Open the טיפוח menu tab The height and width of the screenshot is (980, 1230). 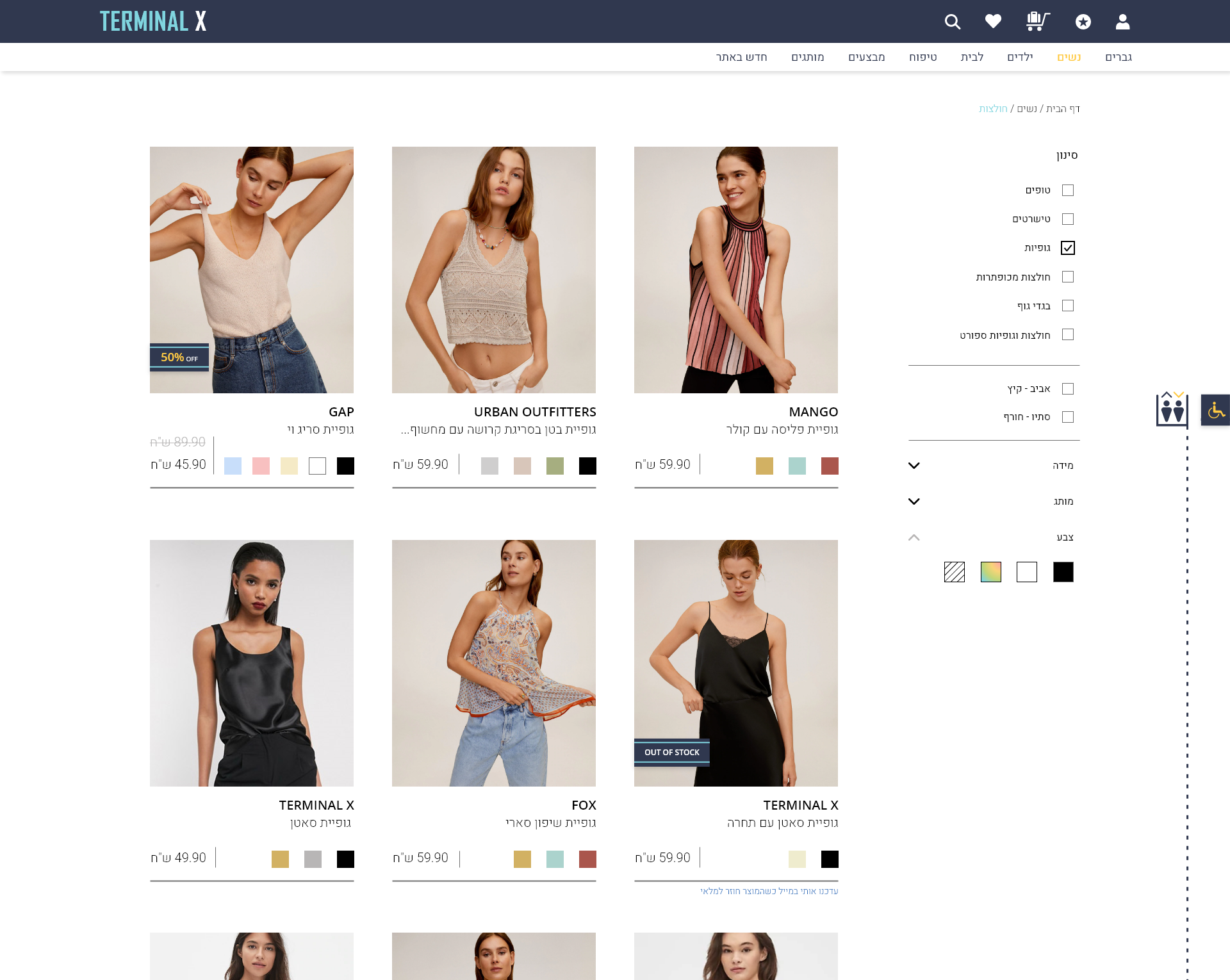pos(923,57)
